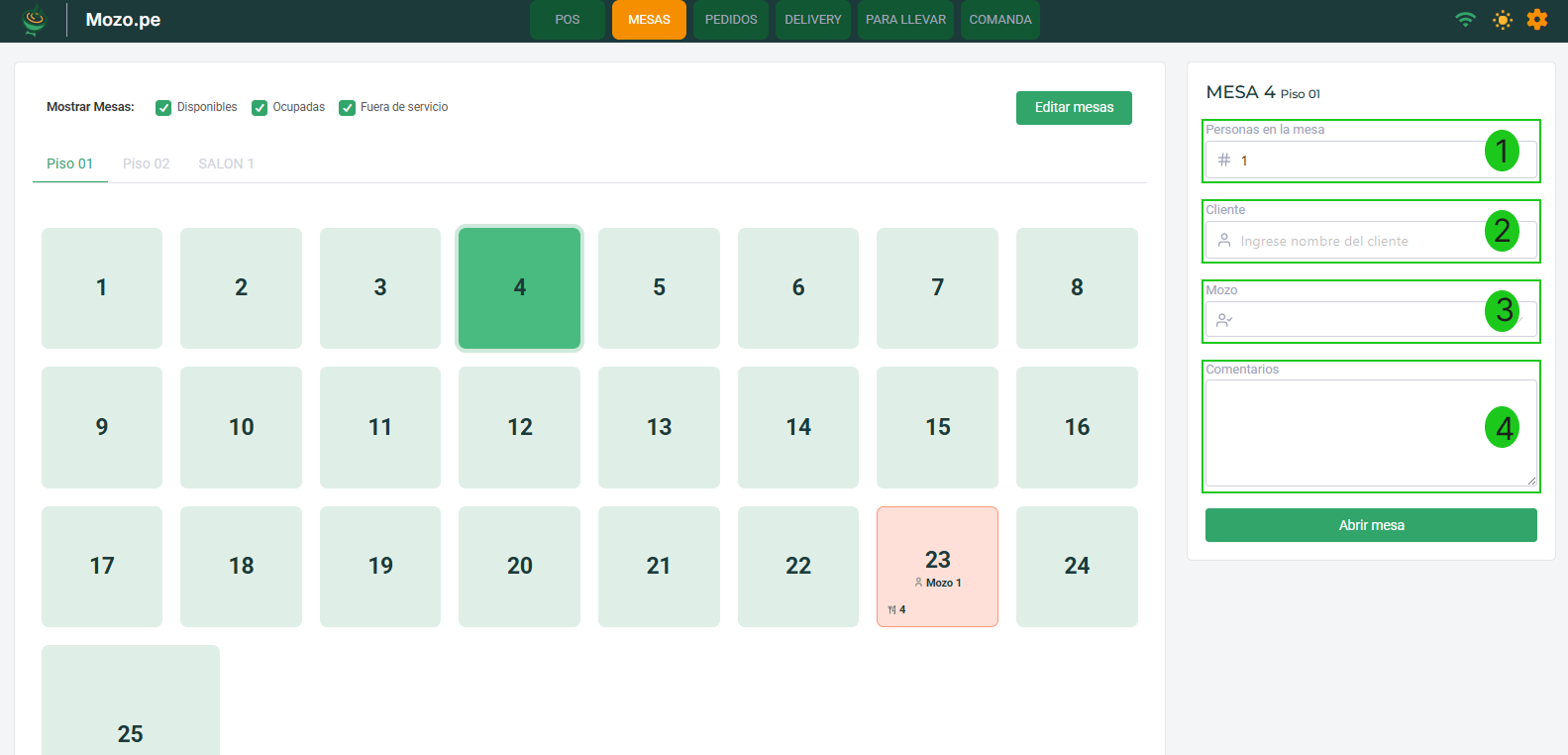1568x755 pixels.
Task: Open the SALON 1 tab
Action: pyautogui.click(x=226, y=163)
